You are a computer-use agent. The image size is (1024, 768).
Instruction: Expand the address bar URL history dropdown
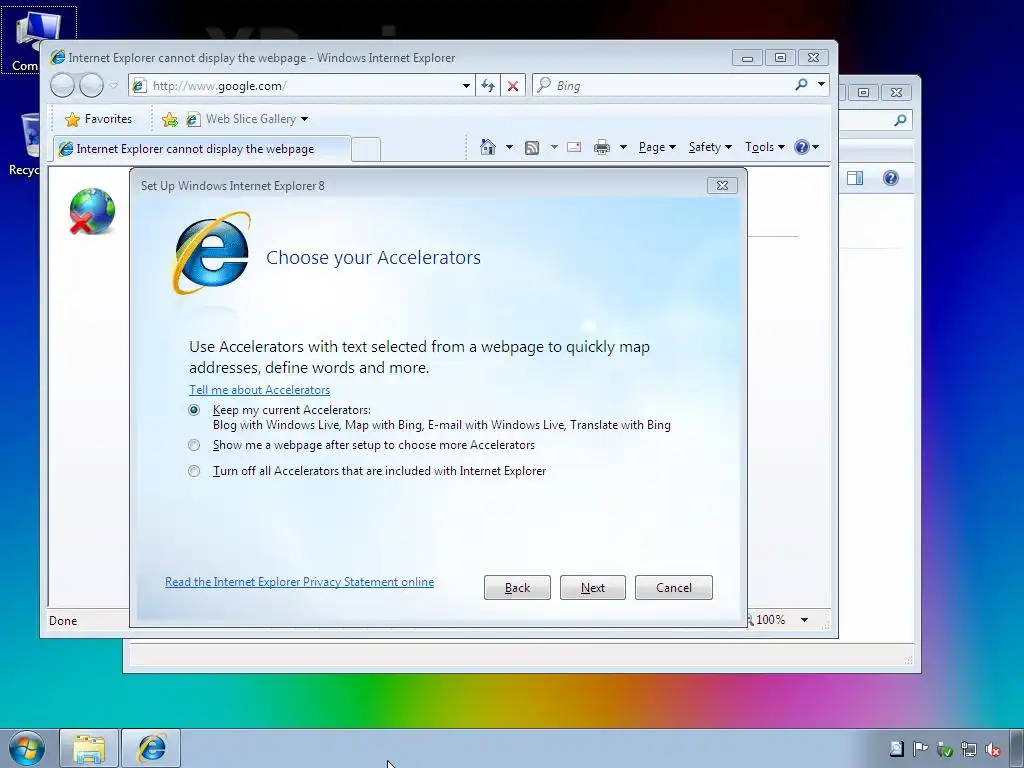(x=466, y=86)
